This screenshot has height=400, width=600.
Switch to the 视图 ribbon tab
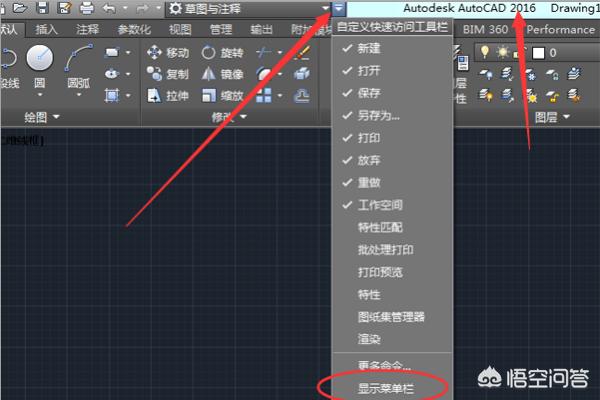point(180,29)
